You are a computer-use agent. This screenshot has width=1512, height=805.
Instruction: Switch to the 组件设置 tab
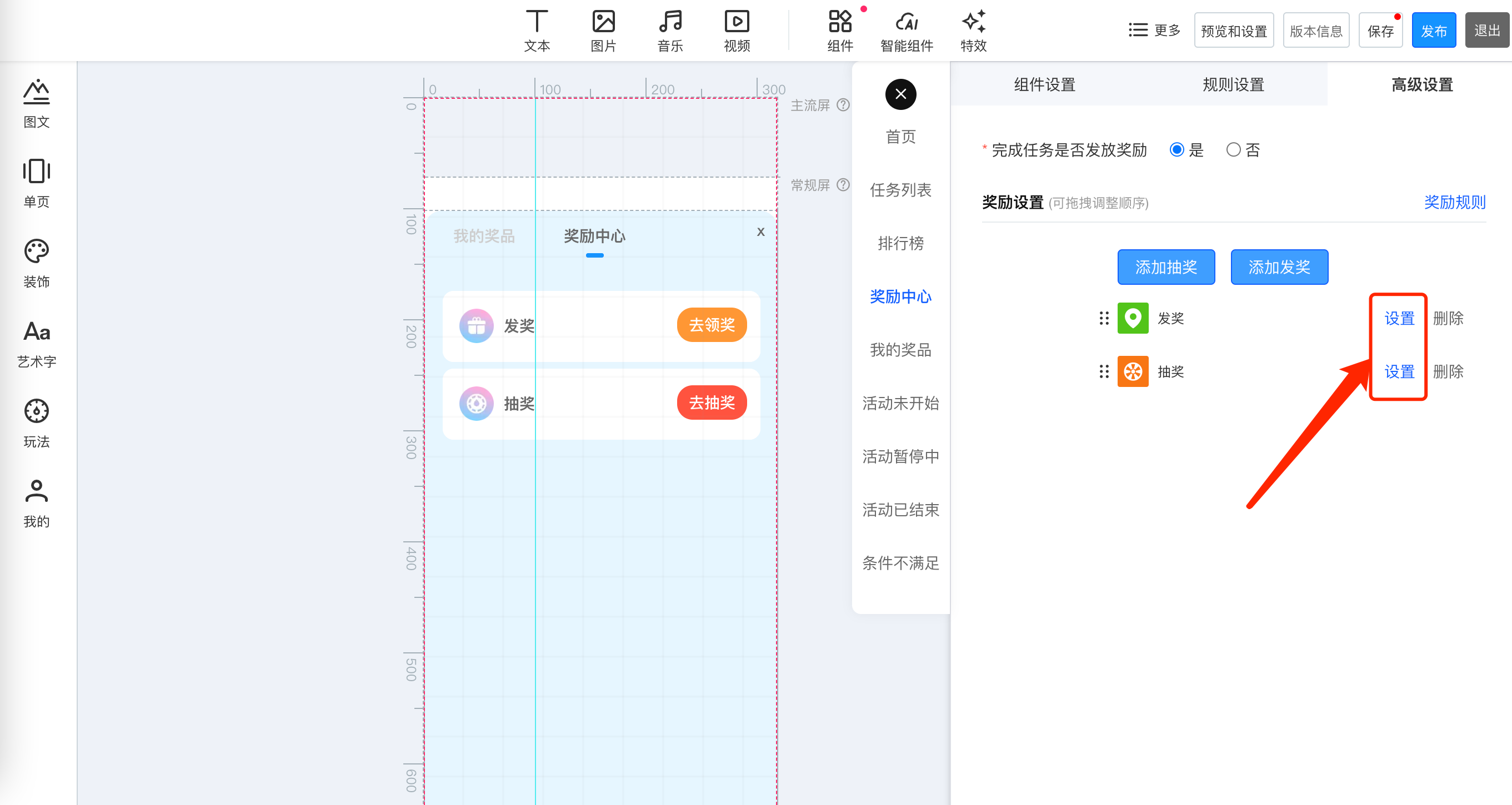point(1044,84)
